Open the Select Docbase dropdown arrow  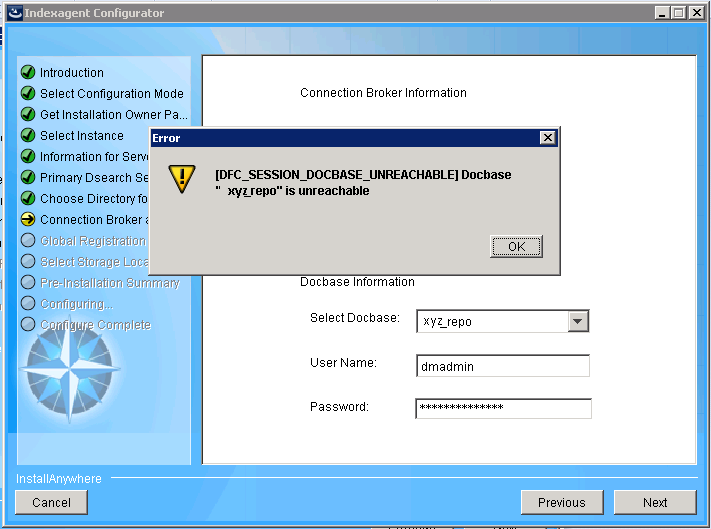coord(578,321)
